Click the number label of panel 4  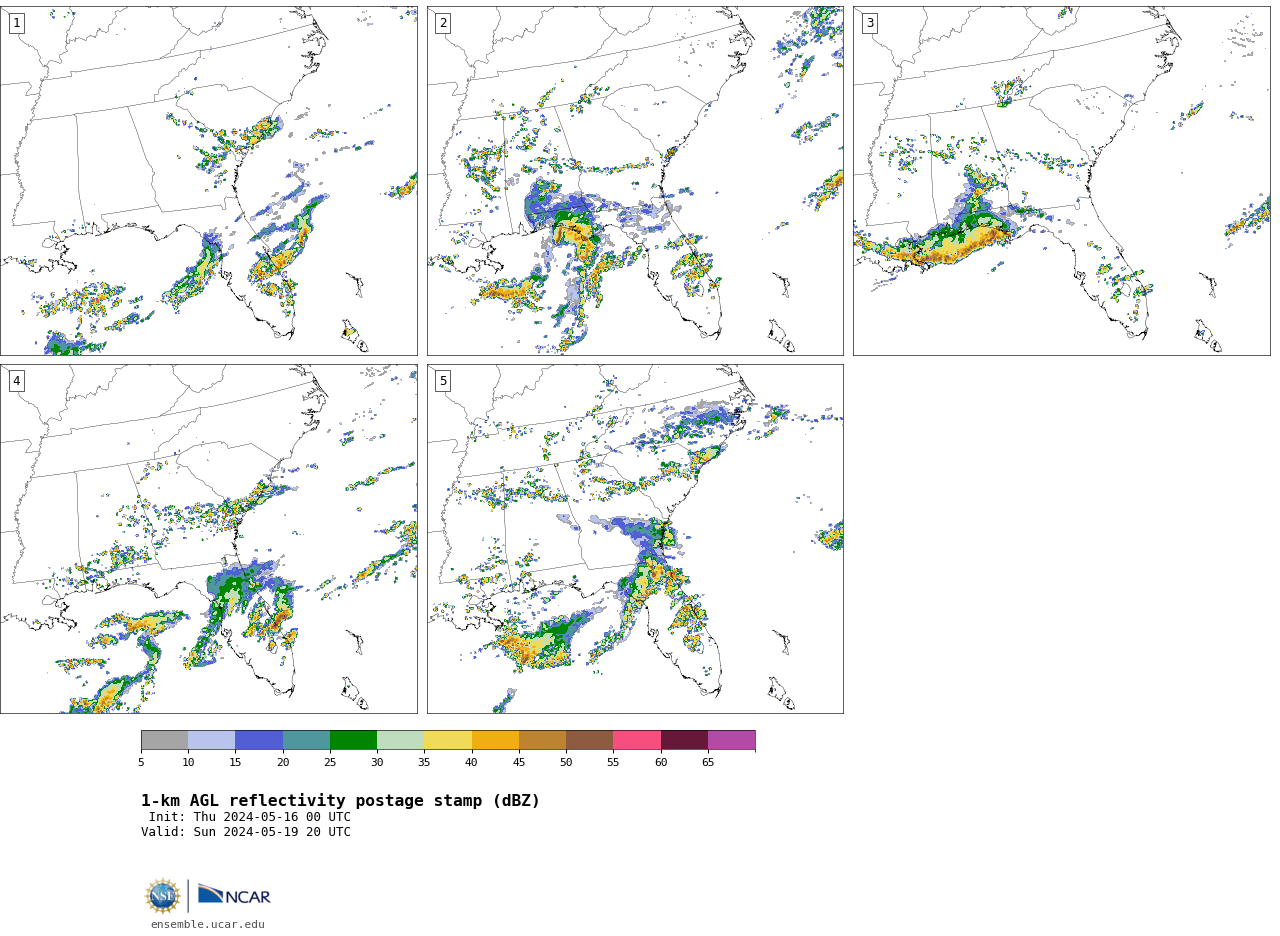tap(16, 381)
